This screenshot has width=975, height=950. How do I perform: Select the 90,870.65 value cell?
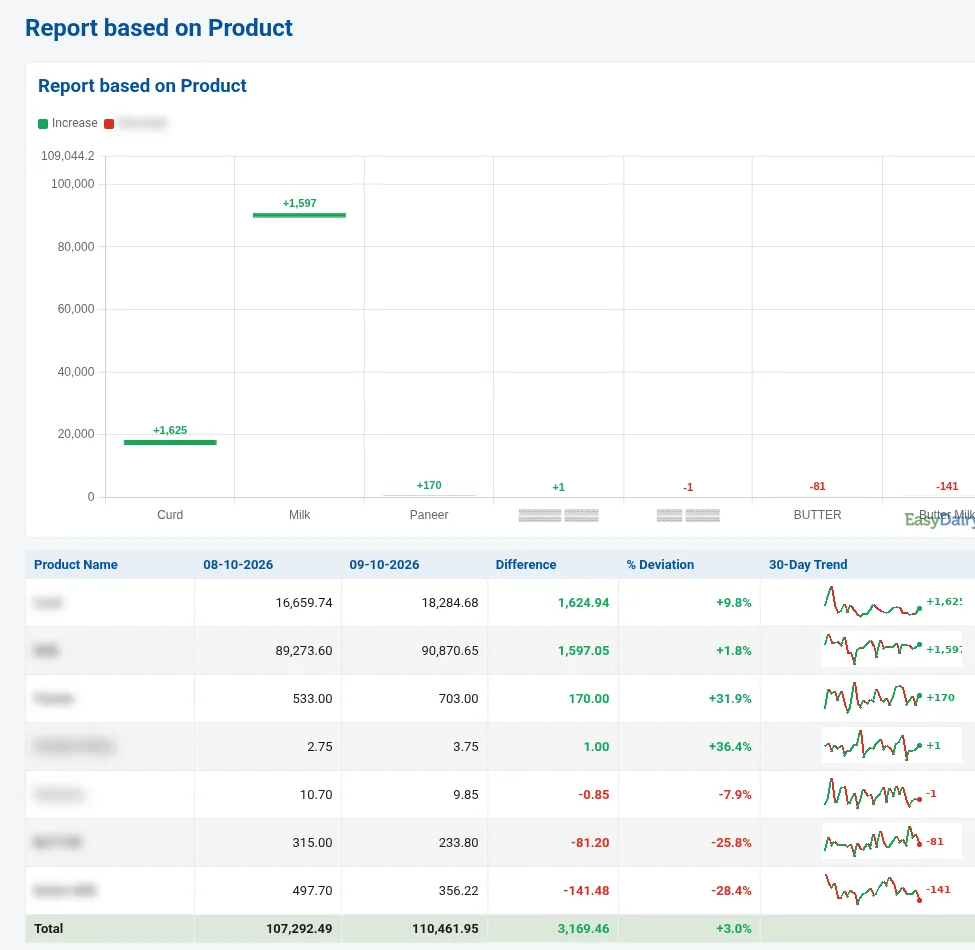(414, 650)
